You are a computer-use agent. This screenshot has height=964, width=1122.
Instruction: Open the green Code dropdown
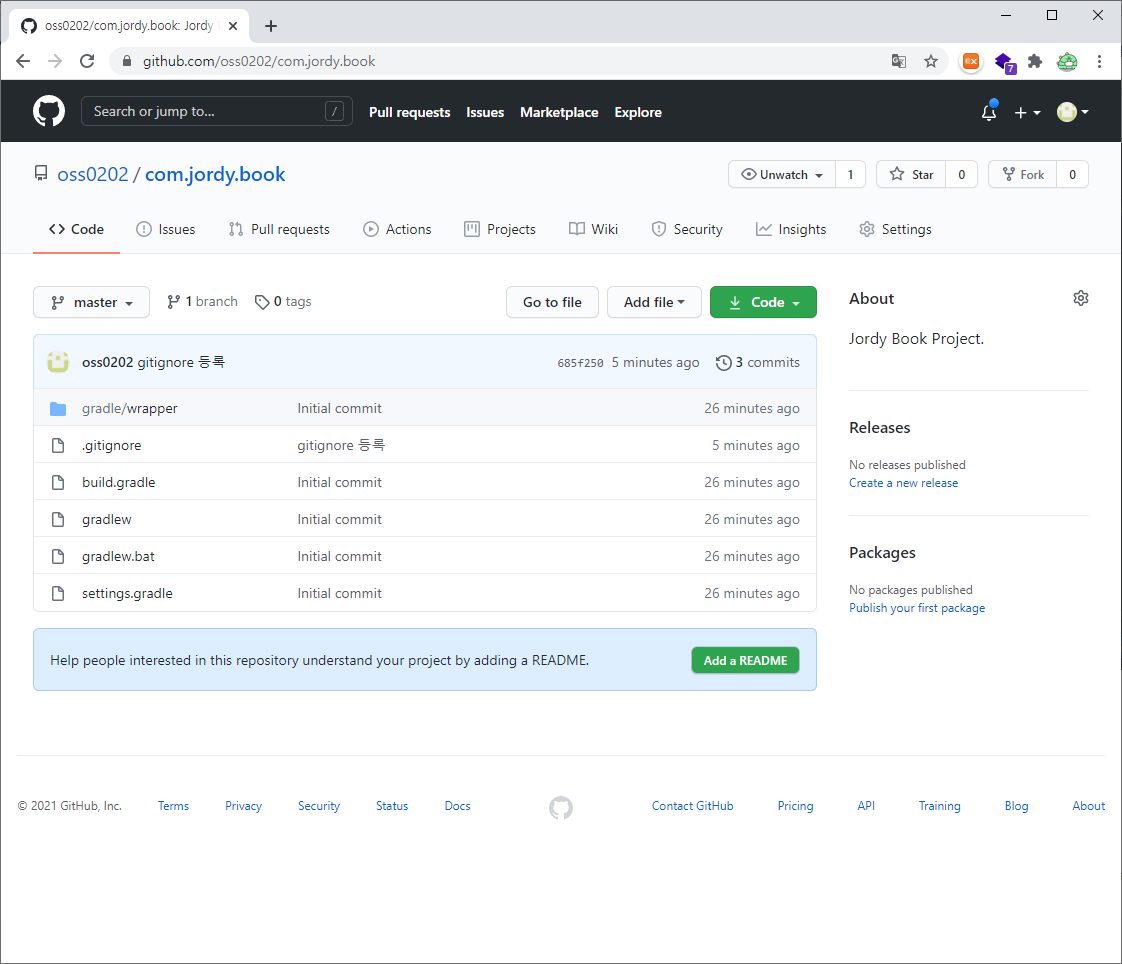click(x=763, y=302)
